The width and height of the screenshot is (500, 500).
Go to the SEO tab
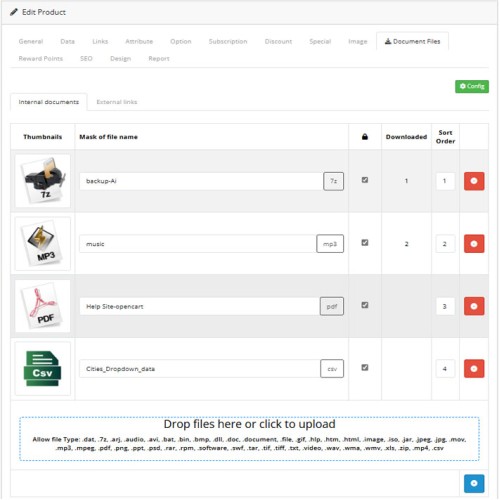(86, 59)
